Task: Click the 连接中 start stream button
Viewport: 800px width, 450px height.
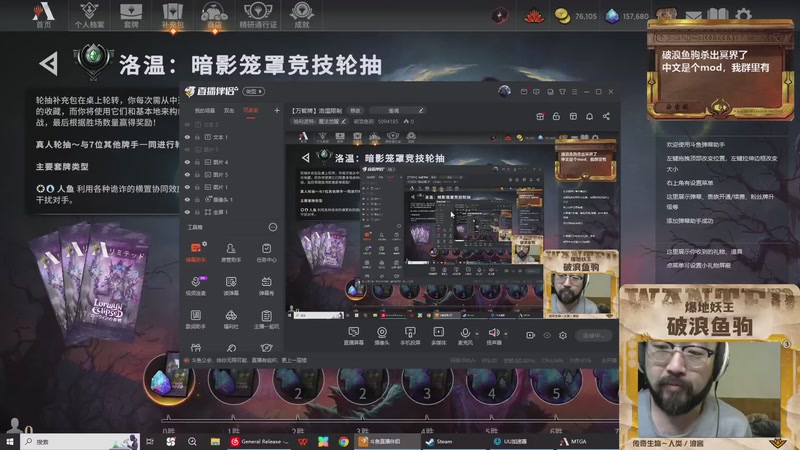Action: coord(593,335)
